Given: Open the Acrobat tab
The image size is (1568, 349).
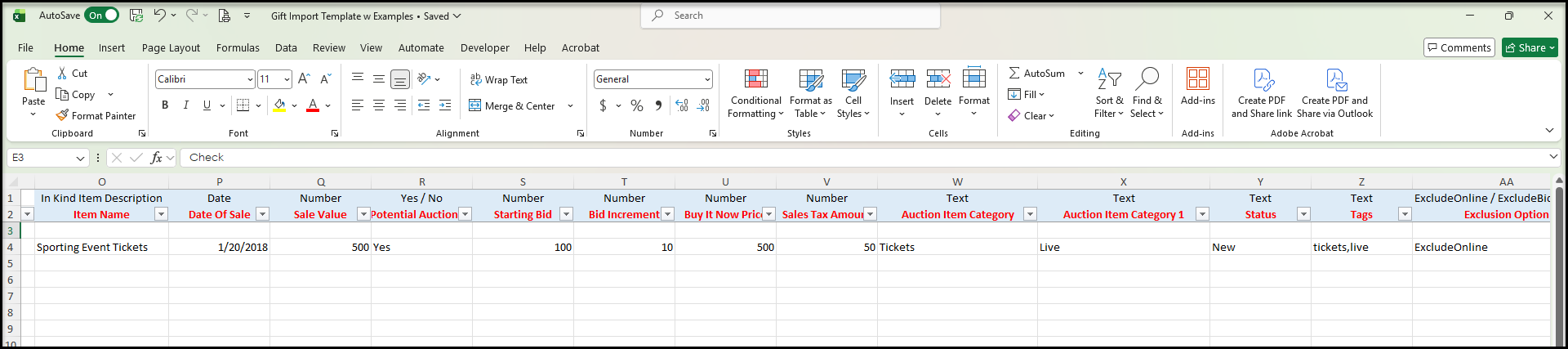Looking at the screenshot, I should [x=581, y=48].
